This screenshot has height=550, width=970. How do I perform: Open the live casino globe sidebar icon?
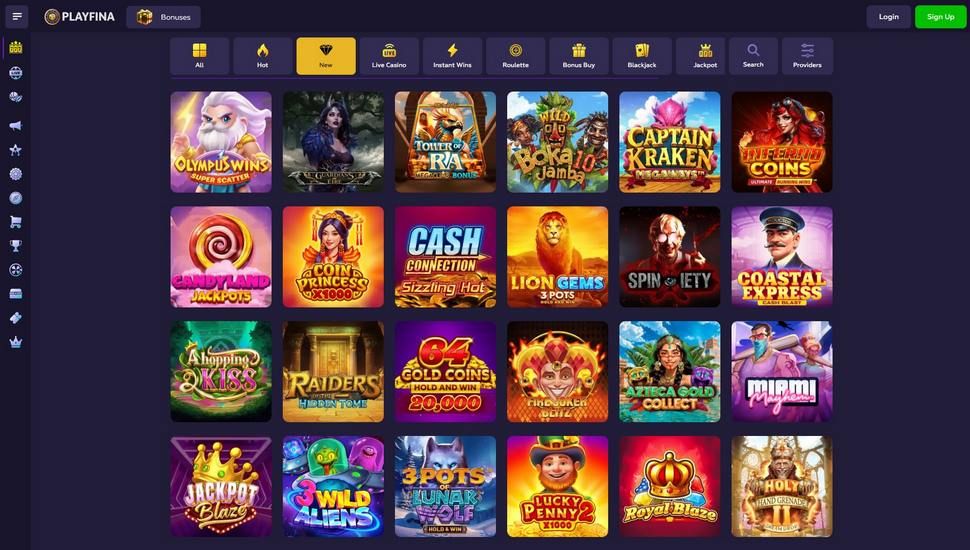click(16, 73)
